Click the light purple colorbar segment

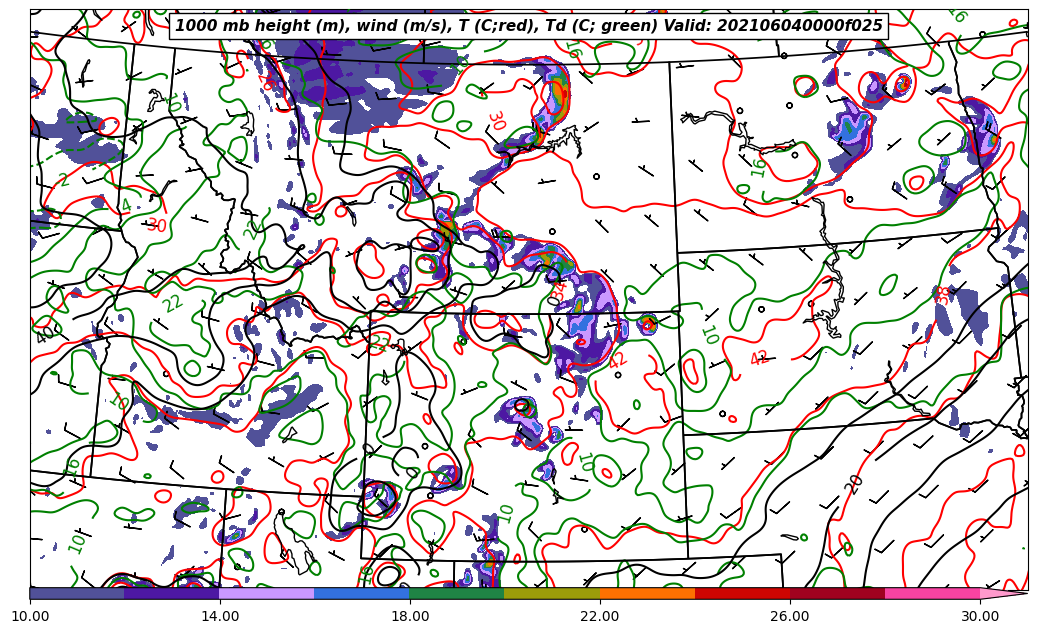tap(266, 593)
